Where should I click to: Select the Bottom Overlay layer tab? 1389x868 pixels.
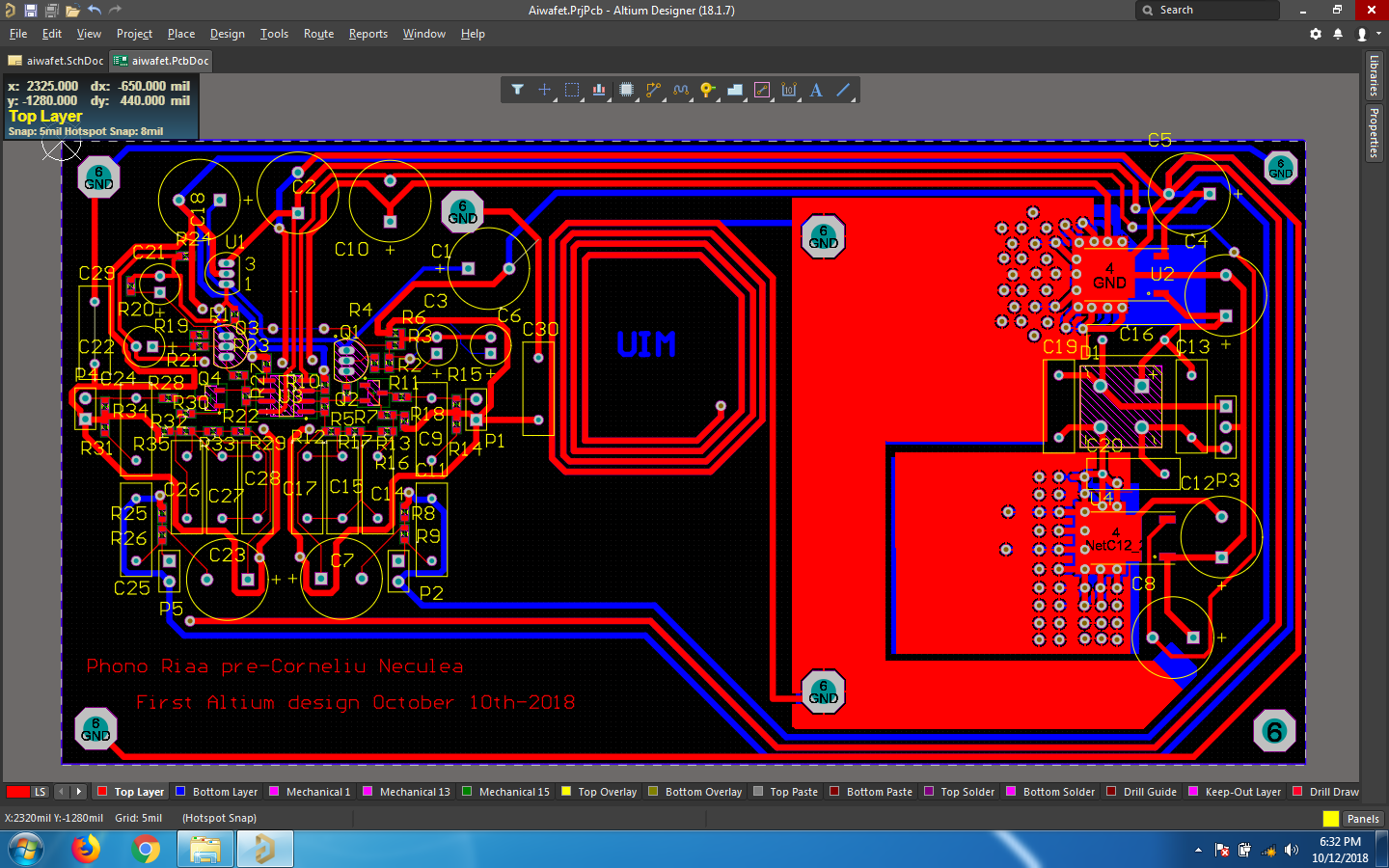694,792
